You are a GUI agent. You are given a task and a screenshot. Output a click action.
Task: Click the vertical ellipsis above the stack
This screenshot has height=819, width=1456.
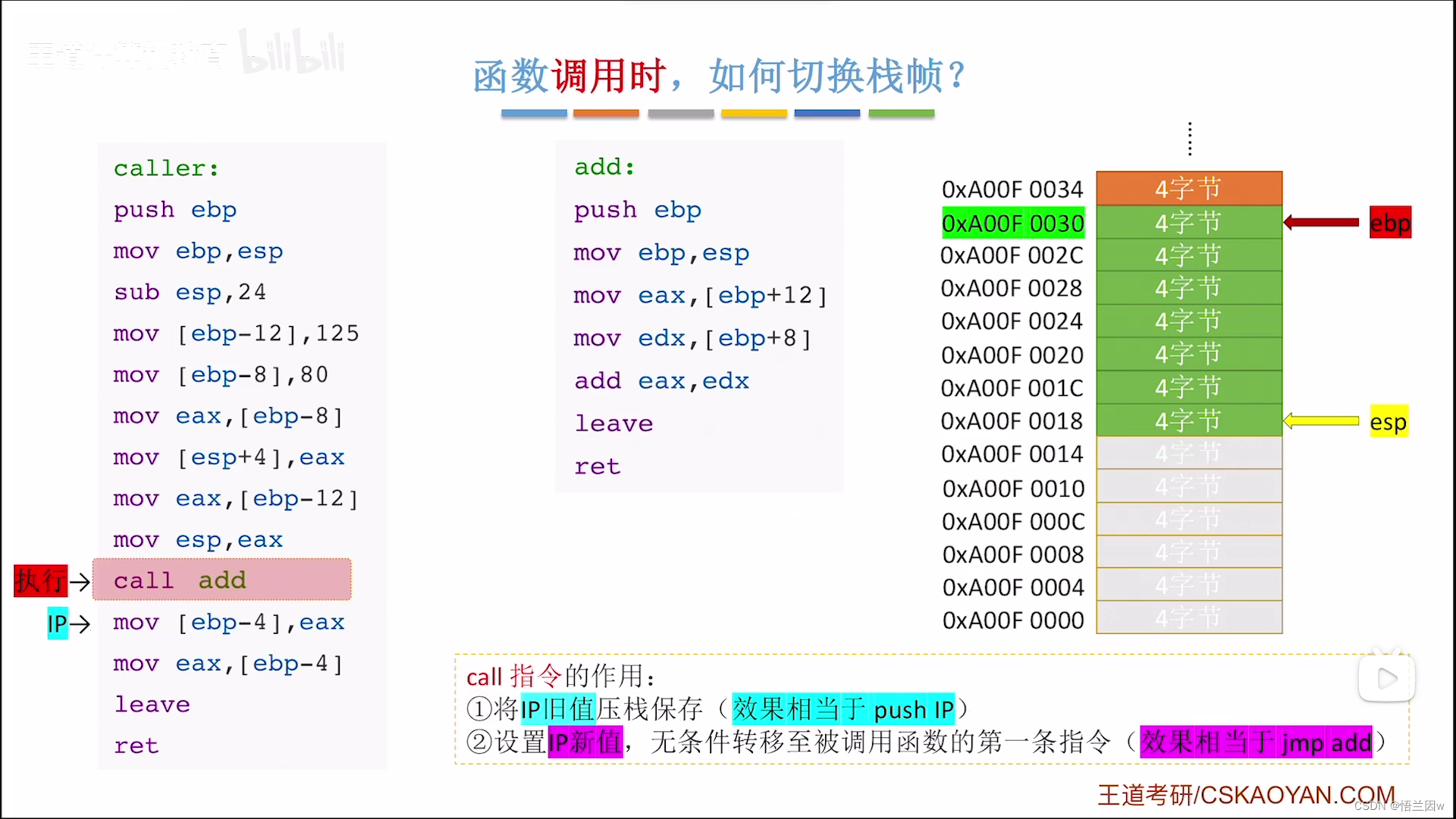point(1190,139)
